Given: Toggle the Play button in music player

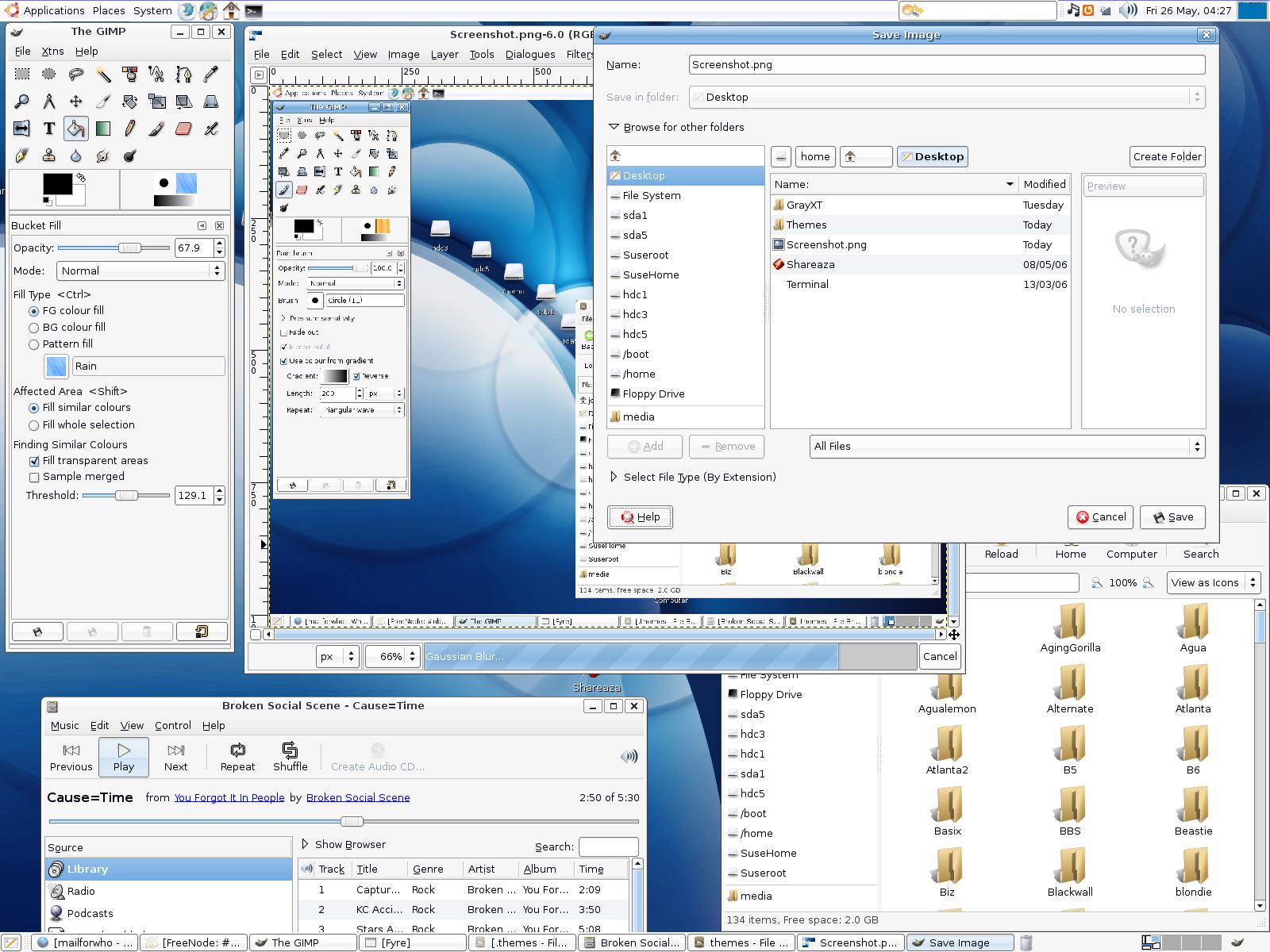Looking at the screenshot, I should click(x=124, y=756).
